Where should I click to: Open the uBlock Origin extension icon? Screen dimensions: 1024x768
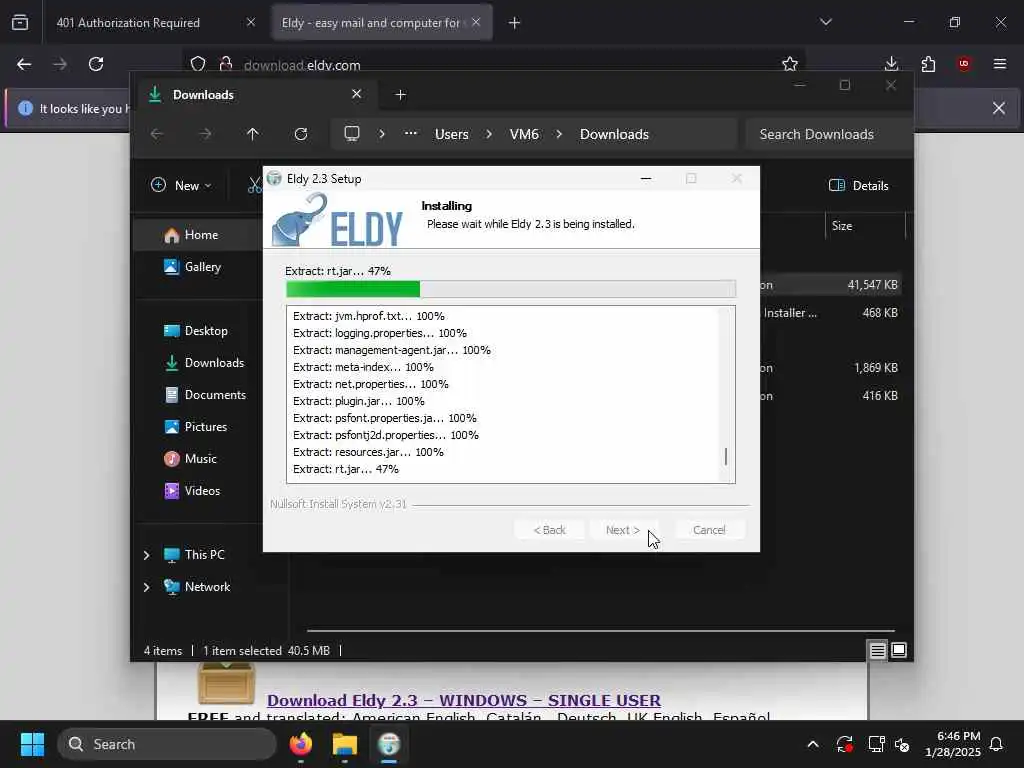(x=964, y=64)
